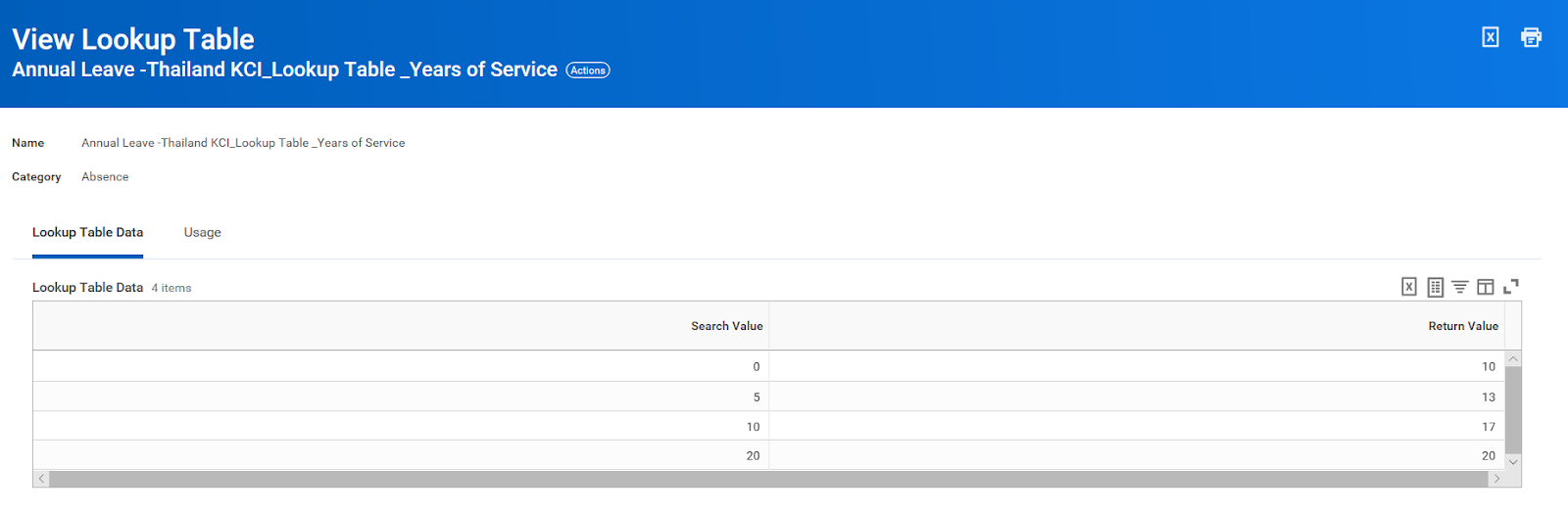
Task: Click the vertical scrollbar thumb
Action: [x=1513, y=409]
